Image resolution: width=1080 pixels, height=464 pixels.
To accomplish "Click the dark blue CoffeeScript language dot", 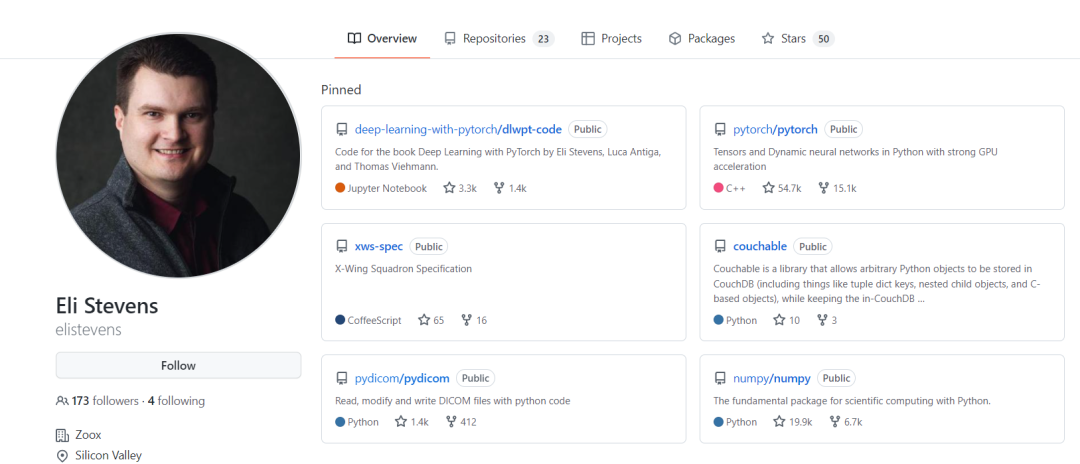I will tap(340, 320).
